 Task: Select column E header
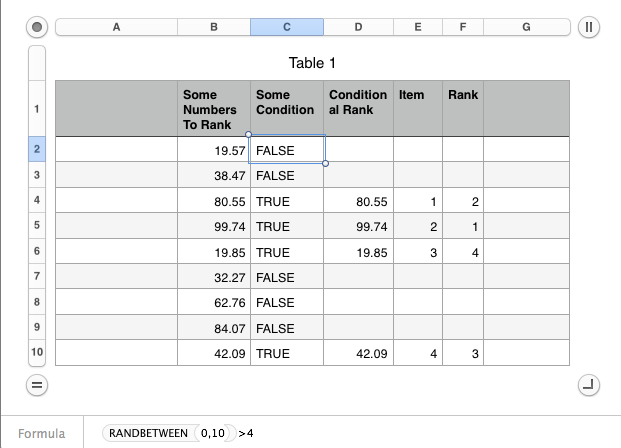click(418, 27)
